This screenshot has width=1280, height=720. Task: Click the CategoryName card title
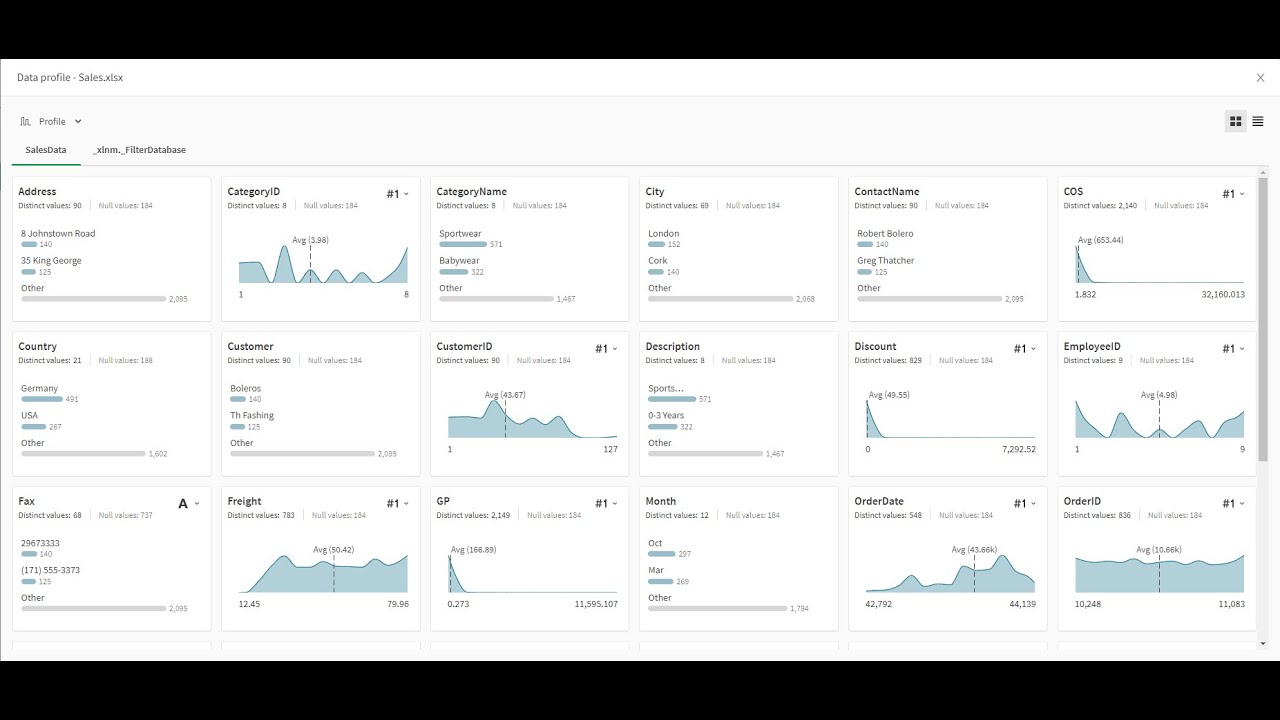point(471,192)
